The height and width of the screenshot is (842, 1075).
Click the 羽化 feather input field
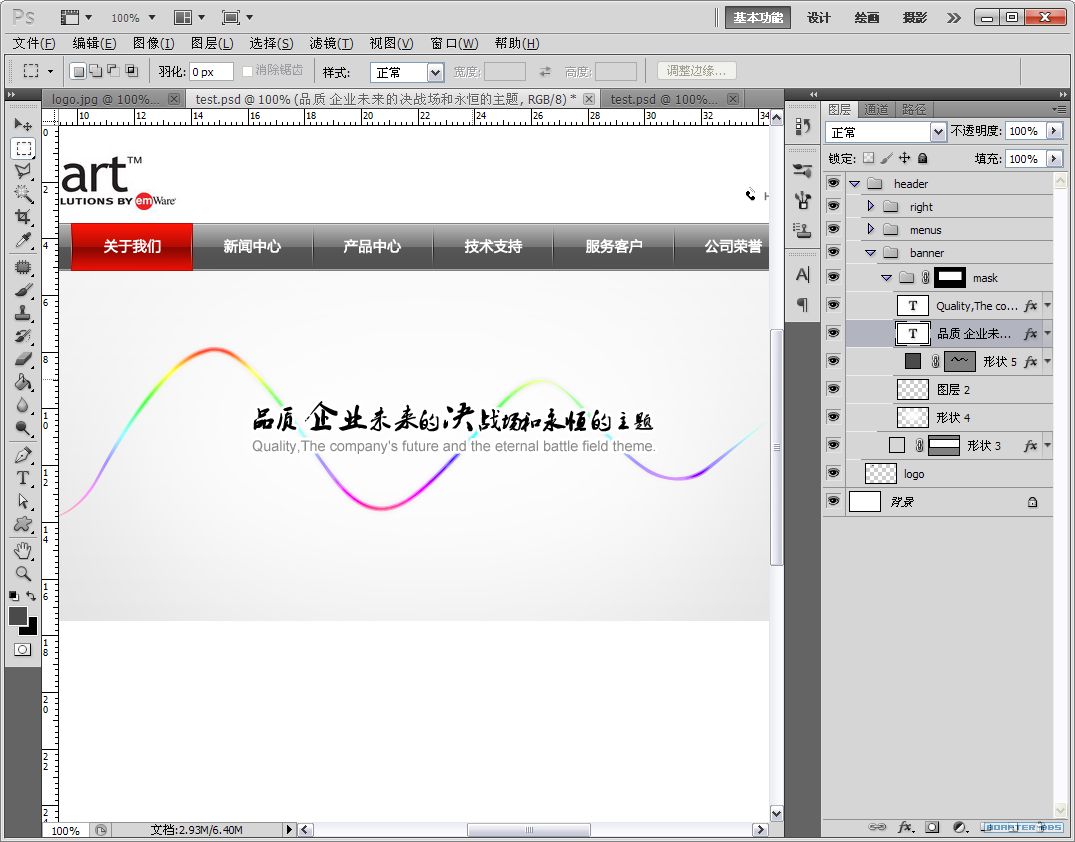211,71
